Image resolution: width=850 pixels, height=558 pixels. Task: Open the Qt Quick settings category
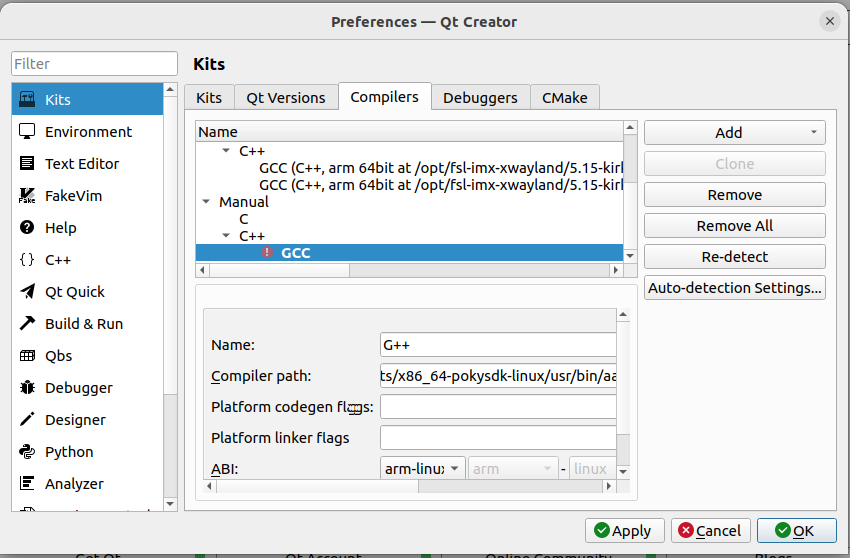point(74,292)
